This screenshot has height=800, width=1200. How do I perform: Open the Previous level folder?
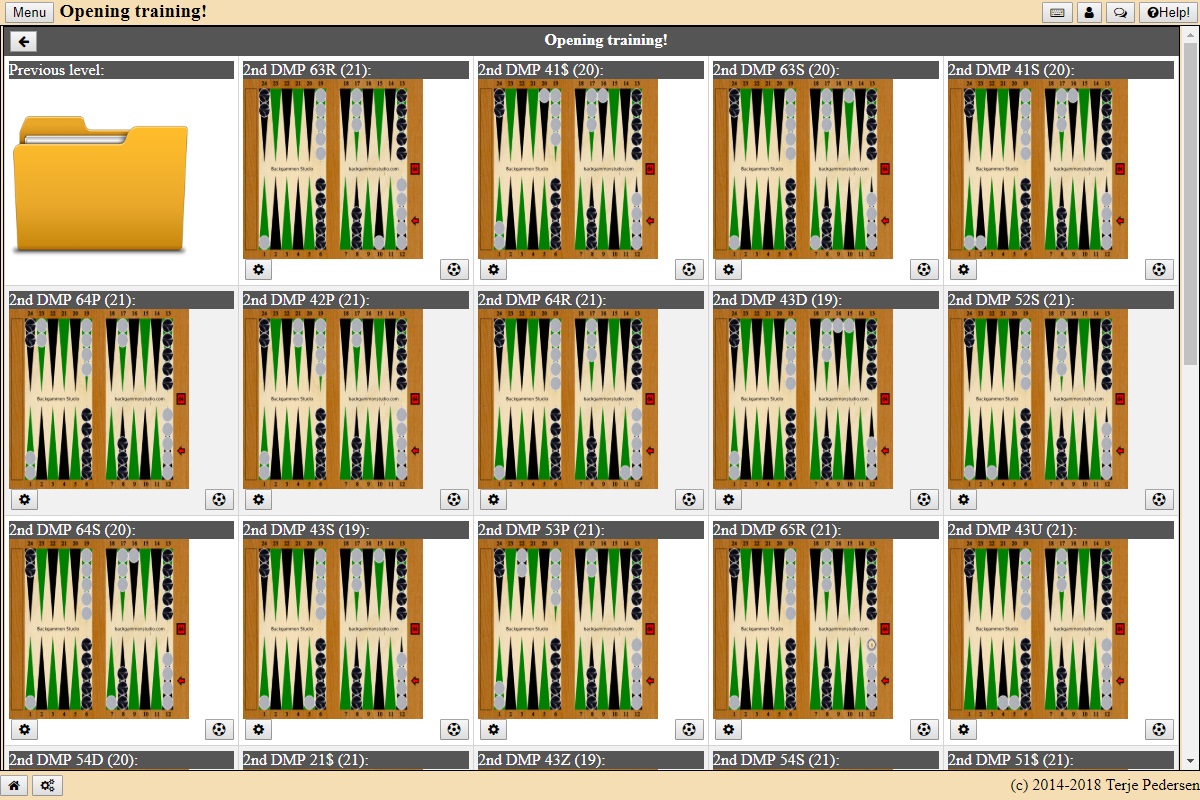100,183
